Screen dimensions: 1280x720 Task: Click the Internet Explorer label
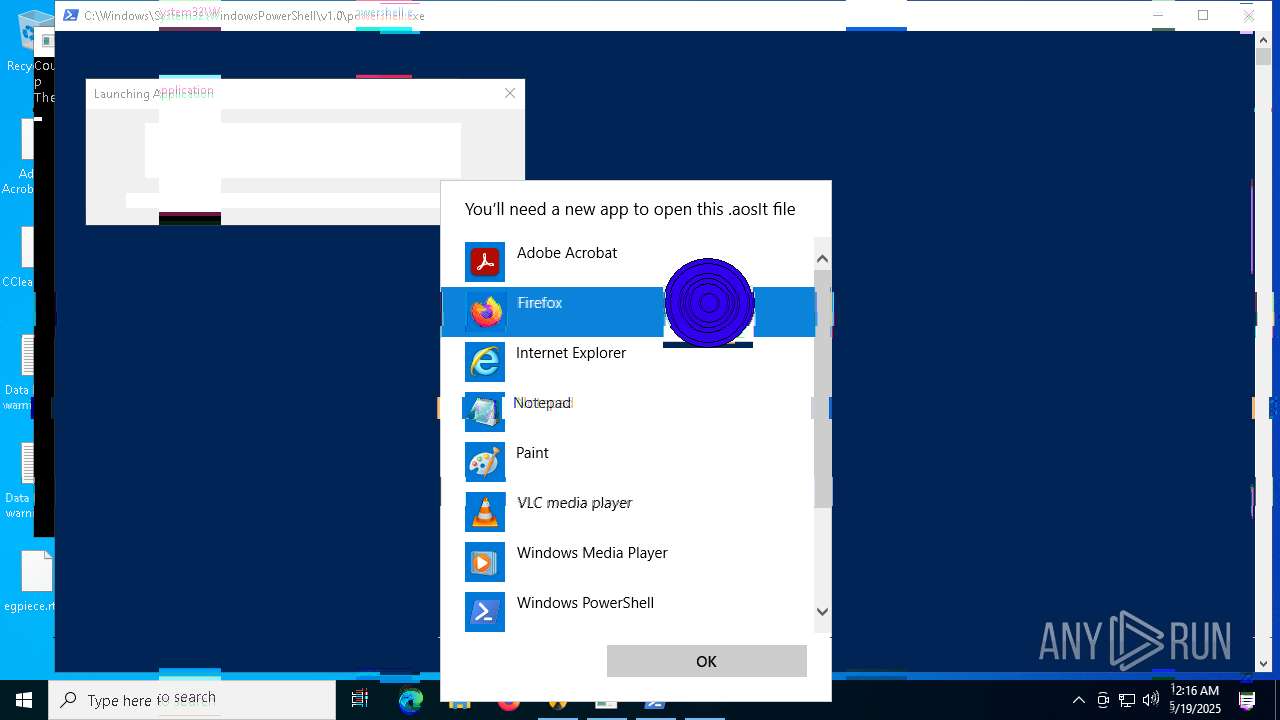(x=571, y=353)
